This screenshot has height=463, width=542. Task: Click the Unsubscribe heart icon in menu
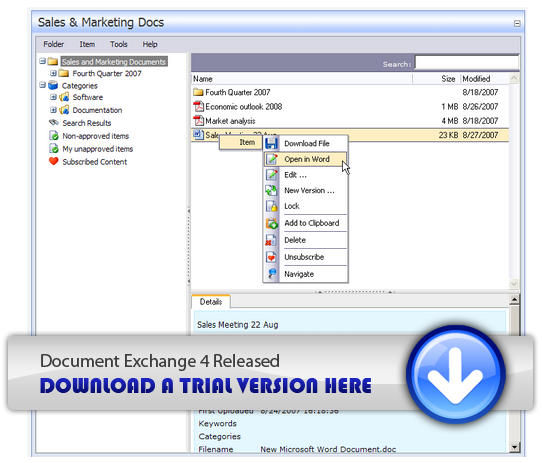coord(271,257)
